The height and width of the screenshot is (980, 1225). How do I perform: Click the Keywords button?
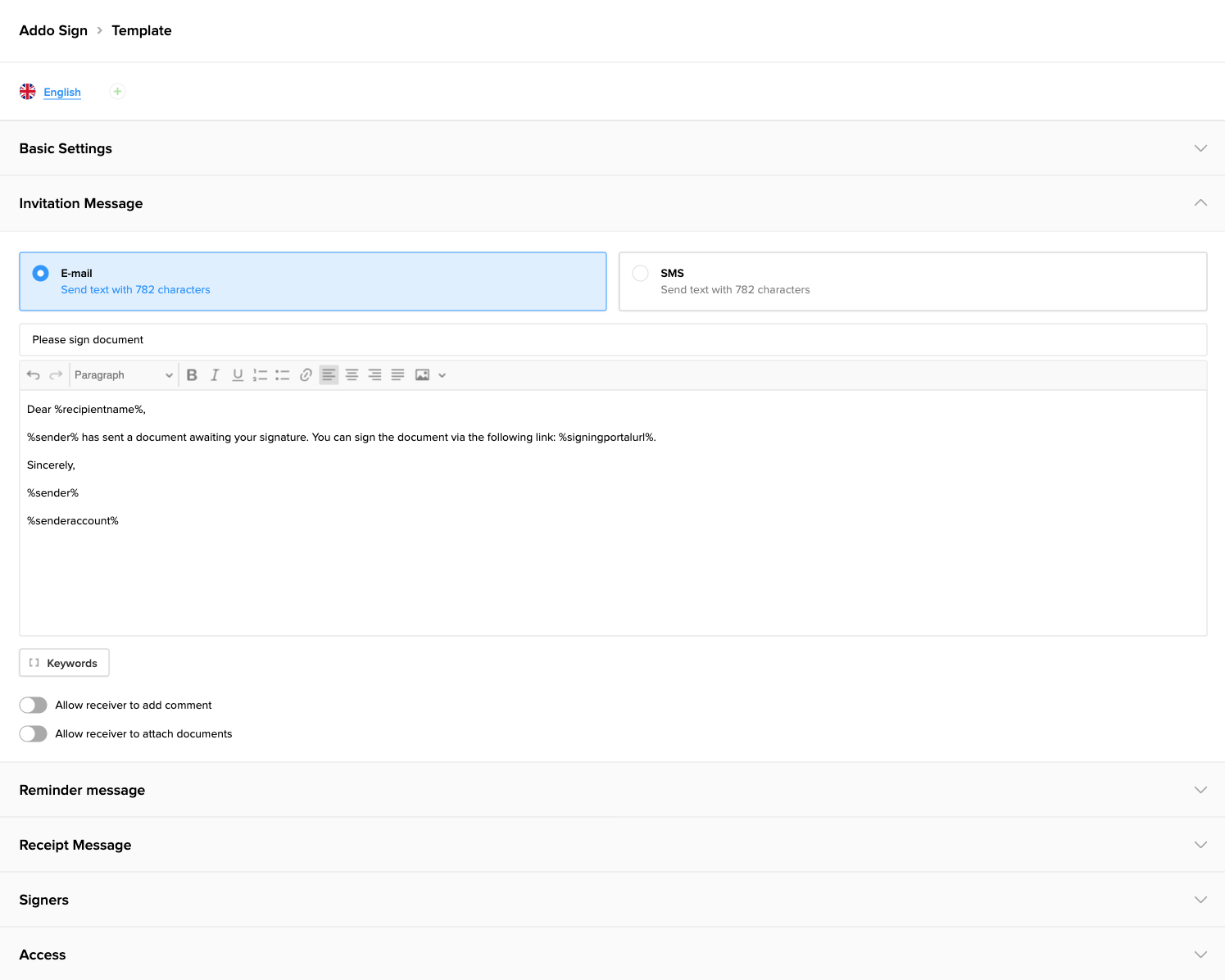[64, 662]
